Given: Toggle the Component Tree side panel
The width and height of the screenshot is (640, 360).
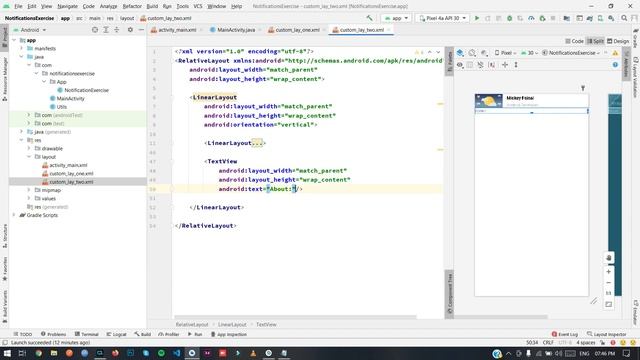Looking at the screenshot, I should click(x=449, y=294).
